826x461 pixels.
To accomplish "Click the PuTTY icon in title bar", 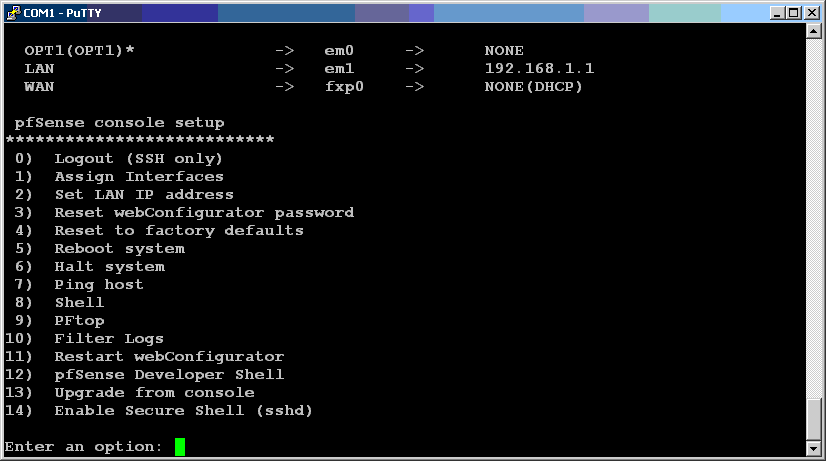I will pos(13,13).
